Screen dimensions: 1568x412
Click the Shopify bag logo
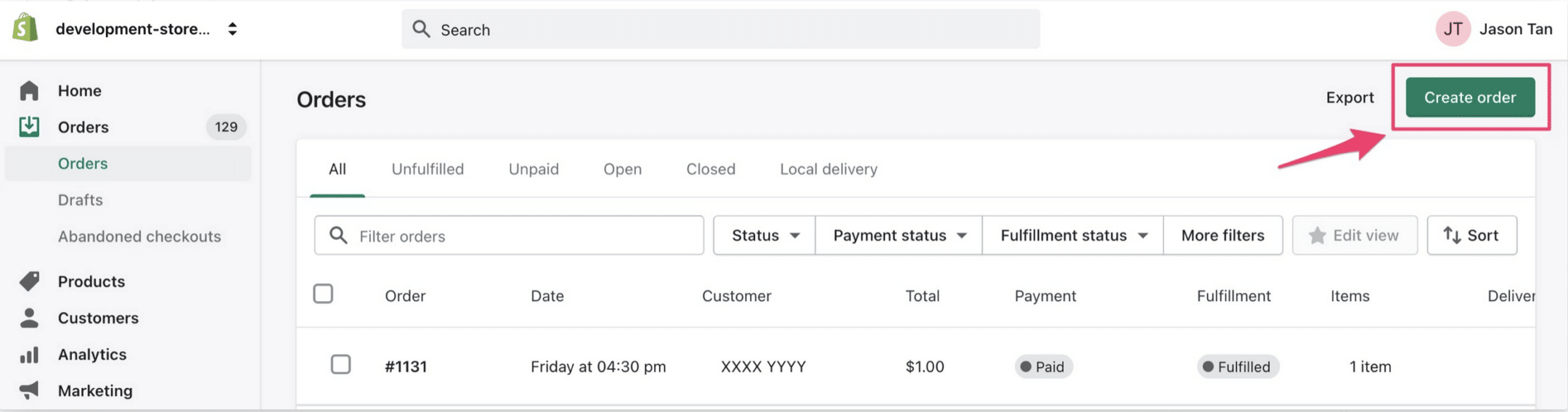coord(25,28)
